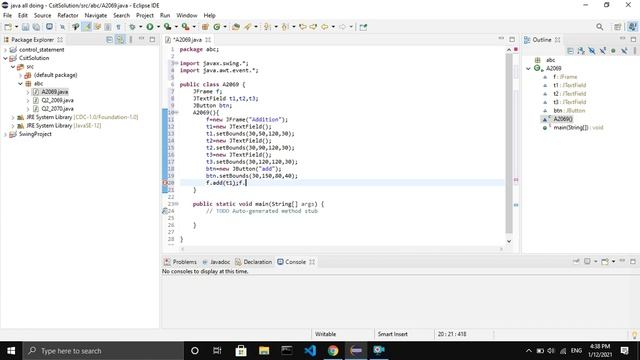
Task: Click the Previous Annotation icon
Action: click(x=285, y=27)
